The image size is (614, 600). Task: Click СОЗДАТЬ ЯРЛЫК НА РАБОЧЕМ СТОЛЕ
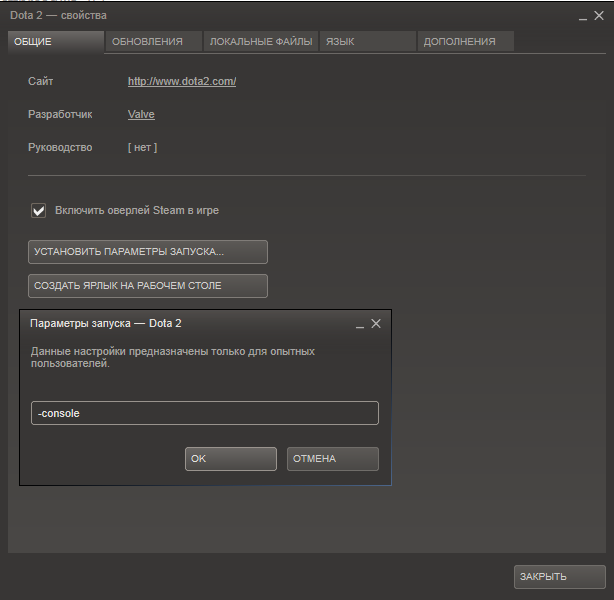[x=147, y=286]
